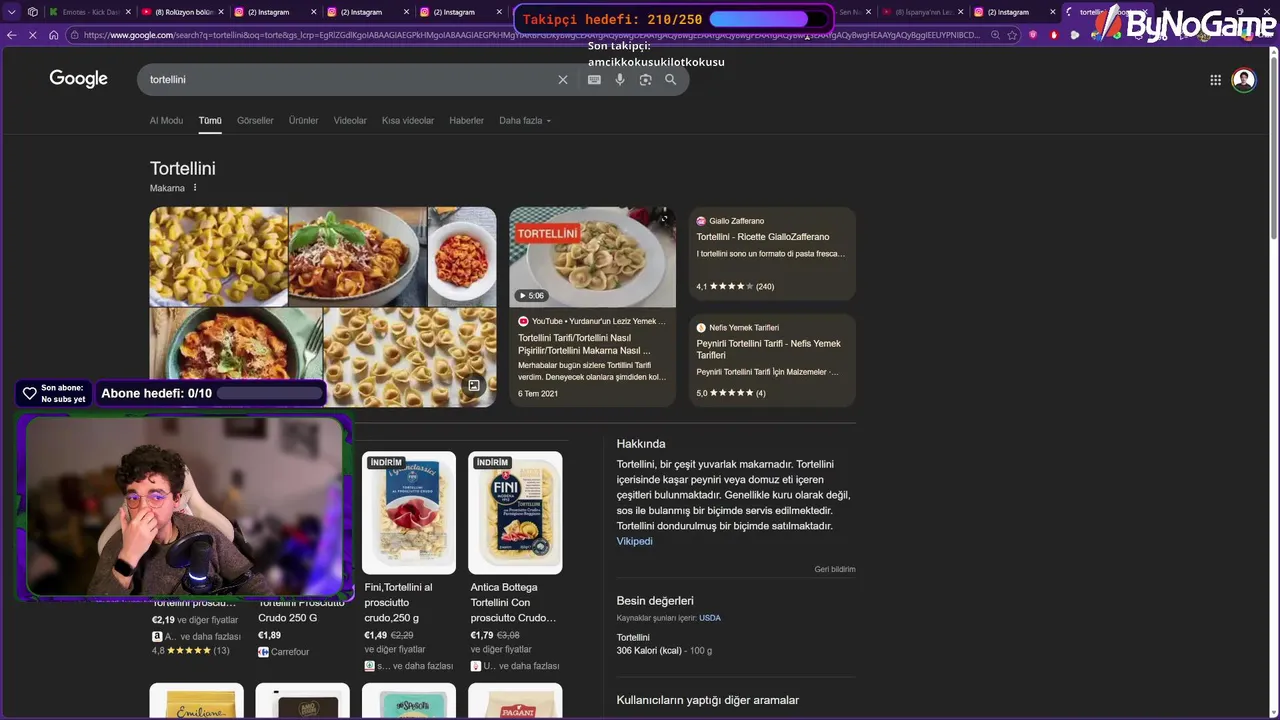Open the Fini Tortellini product image

409,513
